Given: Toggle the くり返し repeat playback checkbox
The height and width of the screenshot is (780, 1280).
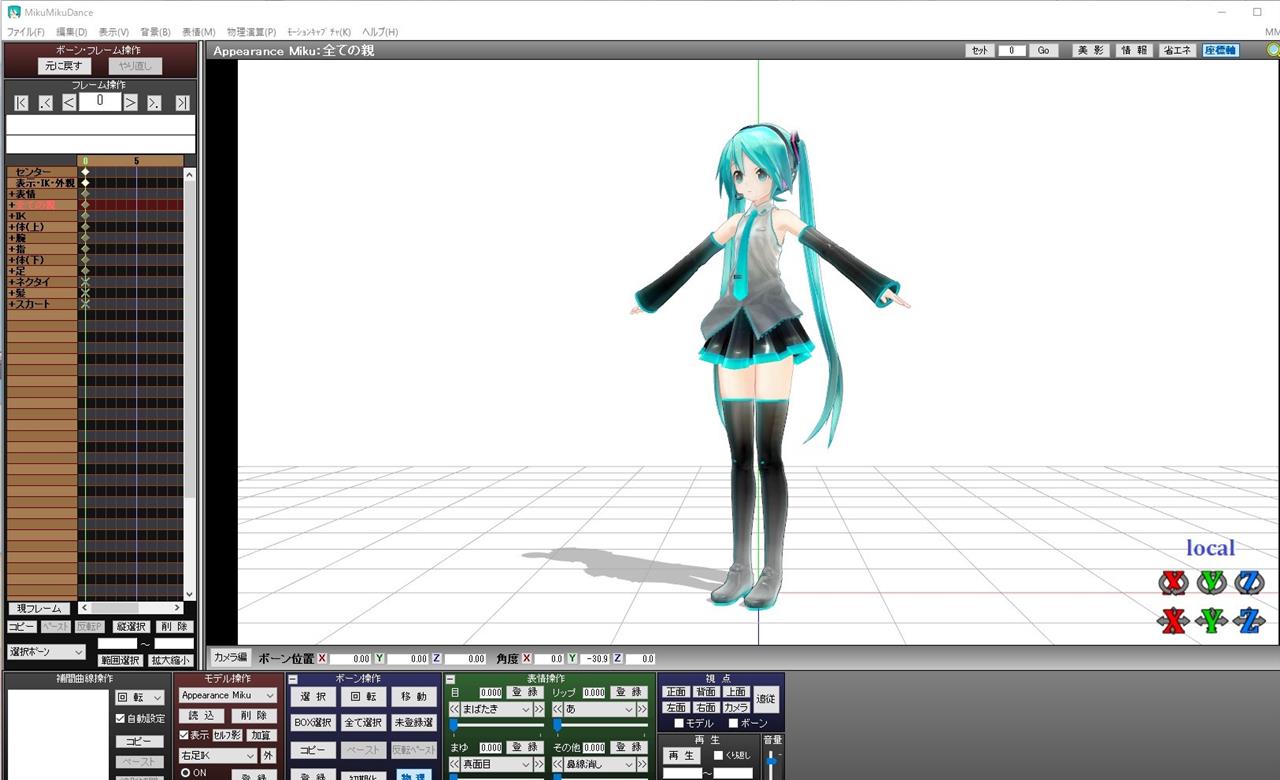Looking at the screenshot, I should pyautogui.click(x=718, y=755).
